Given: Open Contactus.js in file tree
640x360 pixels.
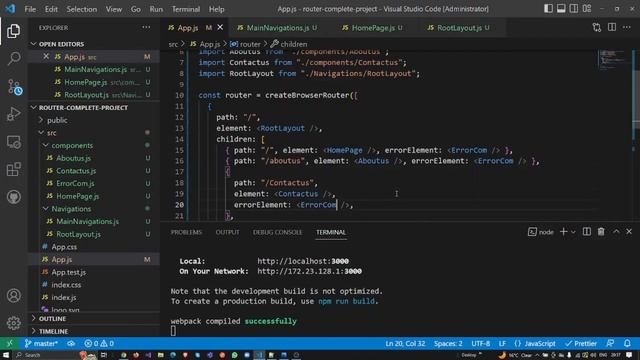Looking at the screenshot, I should click(x=94, y=171).
